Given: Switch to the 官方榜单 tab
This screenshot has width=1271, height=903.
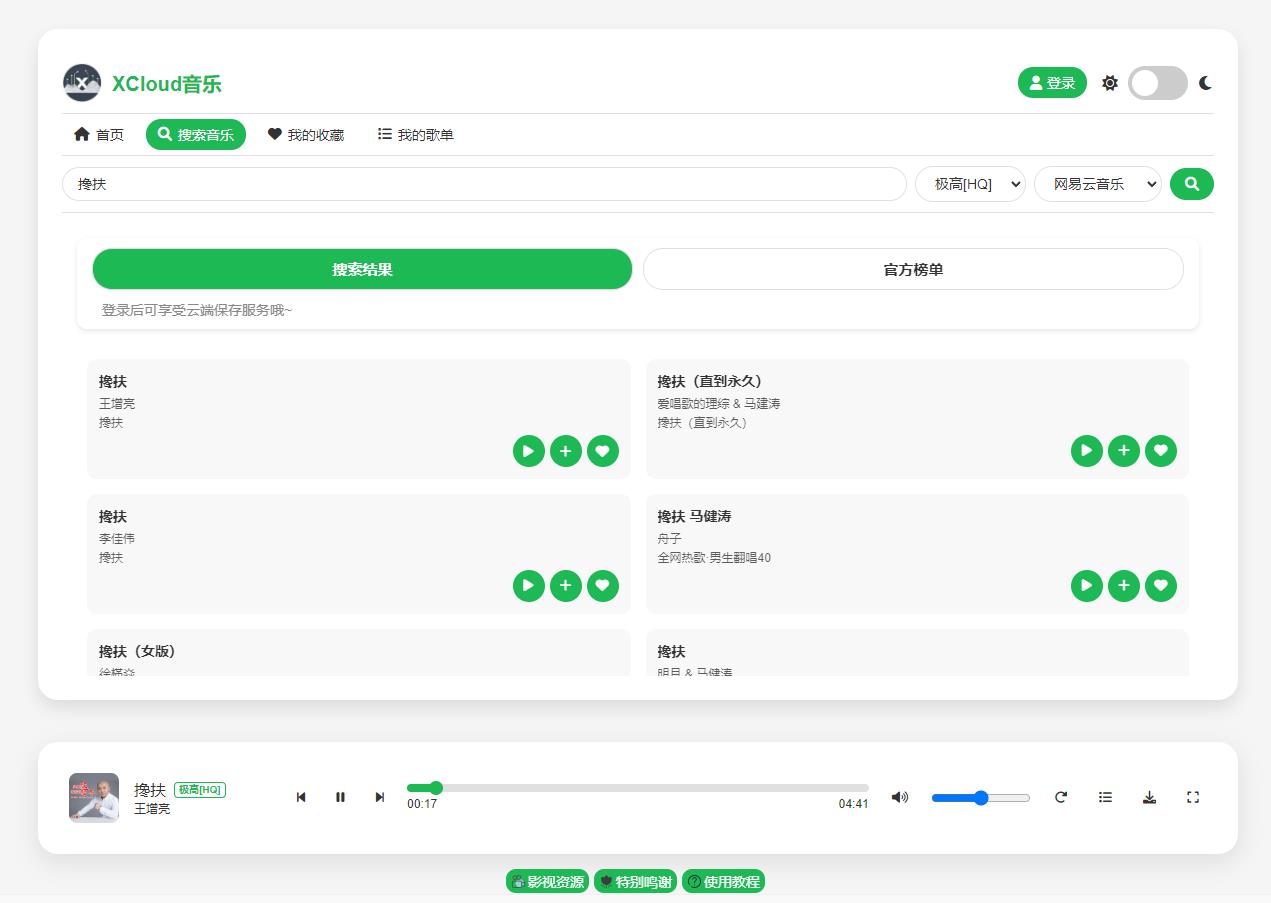Looking at the screenshot, I should 914,269.
